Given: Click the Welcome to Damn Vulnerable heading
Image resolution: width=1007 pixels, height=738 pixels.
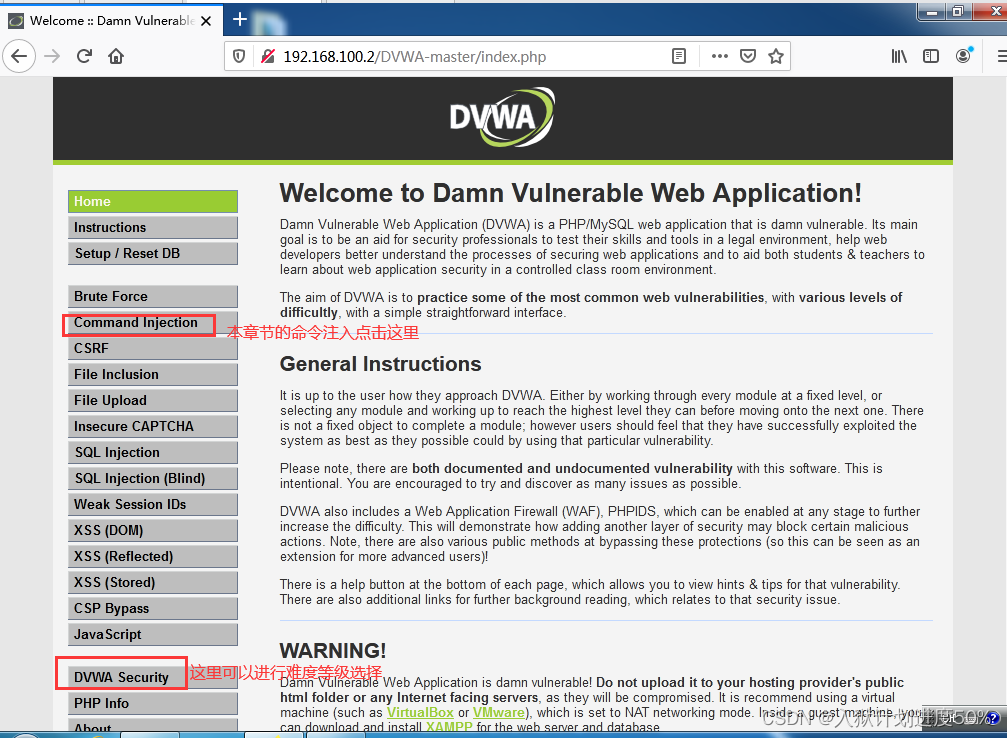Looking at the screenshot, I should coord(570,193).
